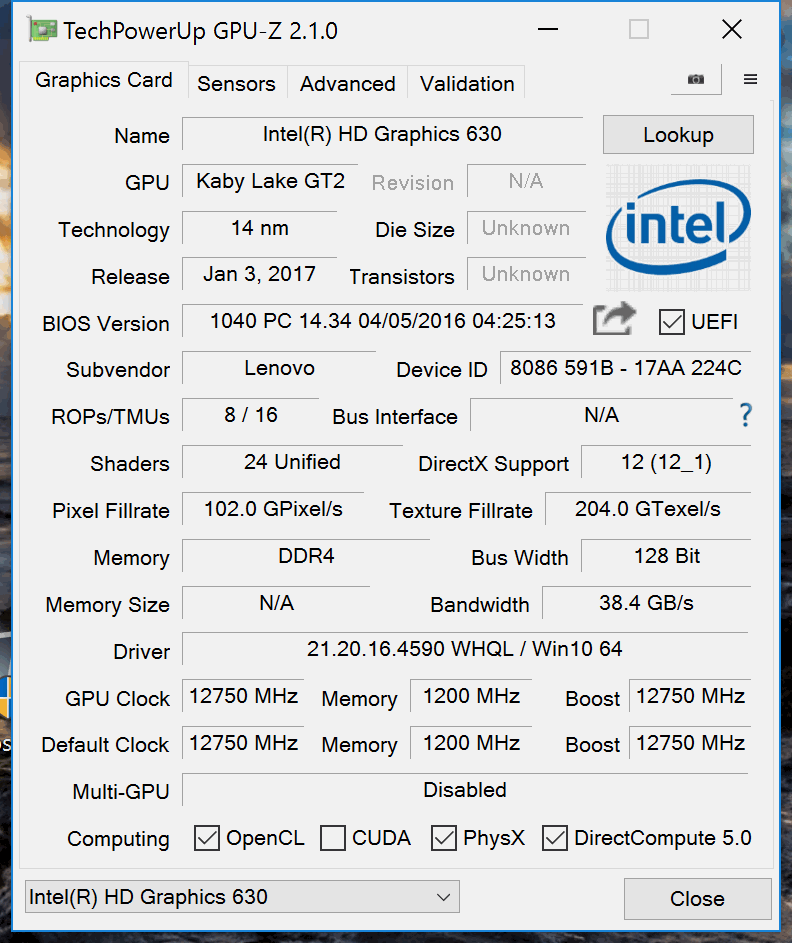Viewport: 792px width, 943px height.
Task: Go to the Validation tab
Action: coord(467,84)
